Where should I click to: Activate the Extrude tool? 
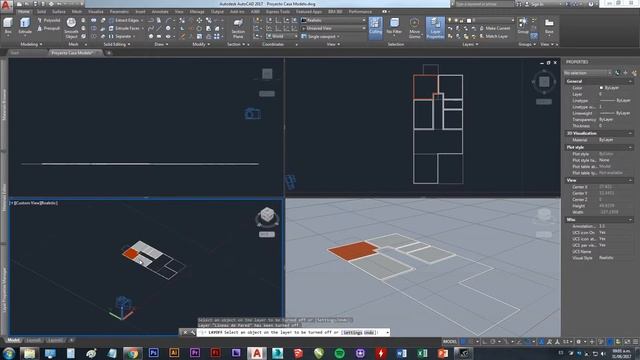(25, 26)
